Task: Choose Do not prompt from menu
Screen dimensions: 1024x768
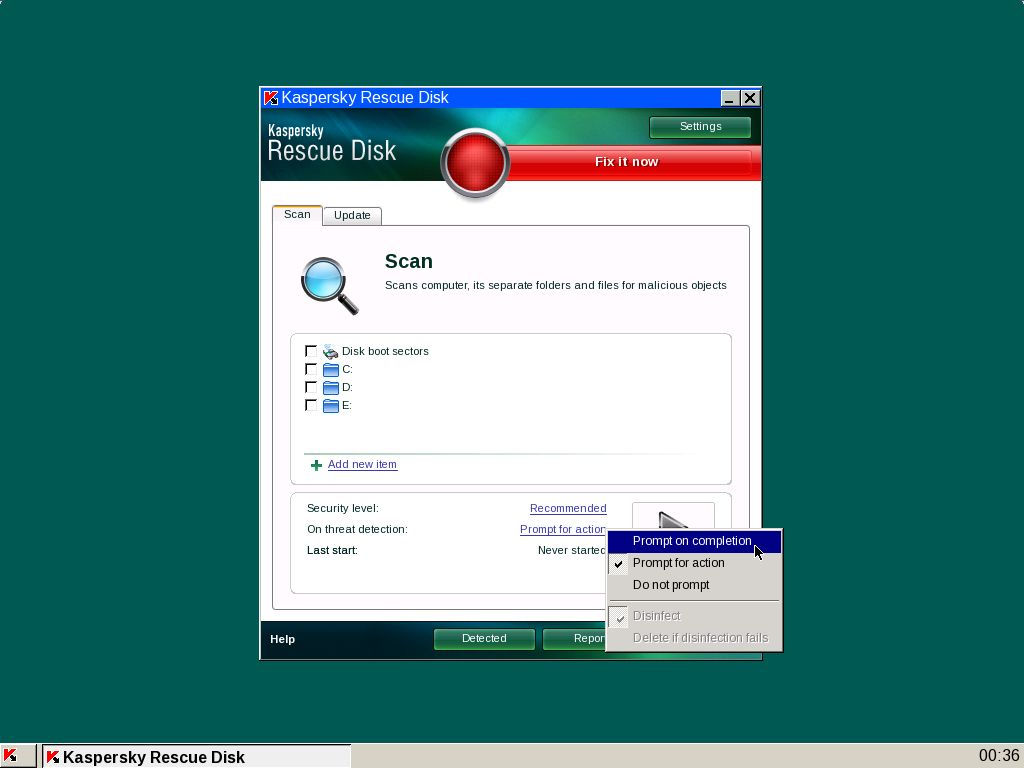Action: 694,585
